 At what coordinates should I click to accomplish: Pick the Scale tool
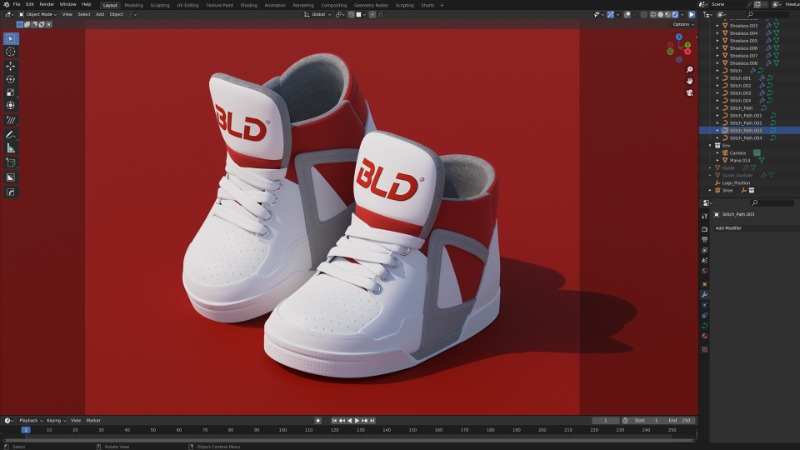pyautogui.click(x=11, y=92)
